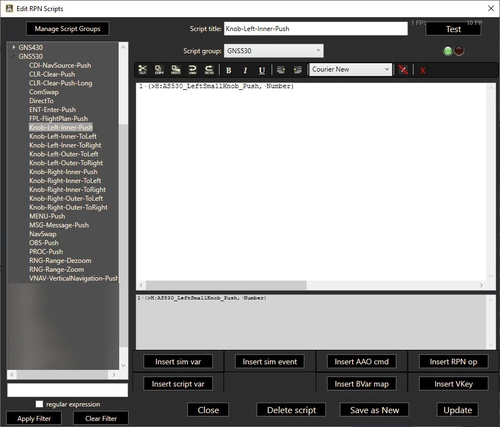Image resolution: width=500 pixels, height=427 pixels.
Task: Select ENT-Enter-Push script
Action: tap(53, 110)
